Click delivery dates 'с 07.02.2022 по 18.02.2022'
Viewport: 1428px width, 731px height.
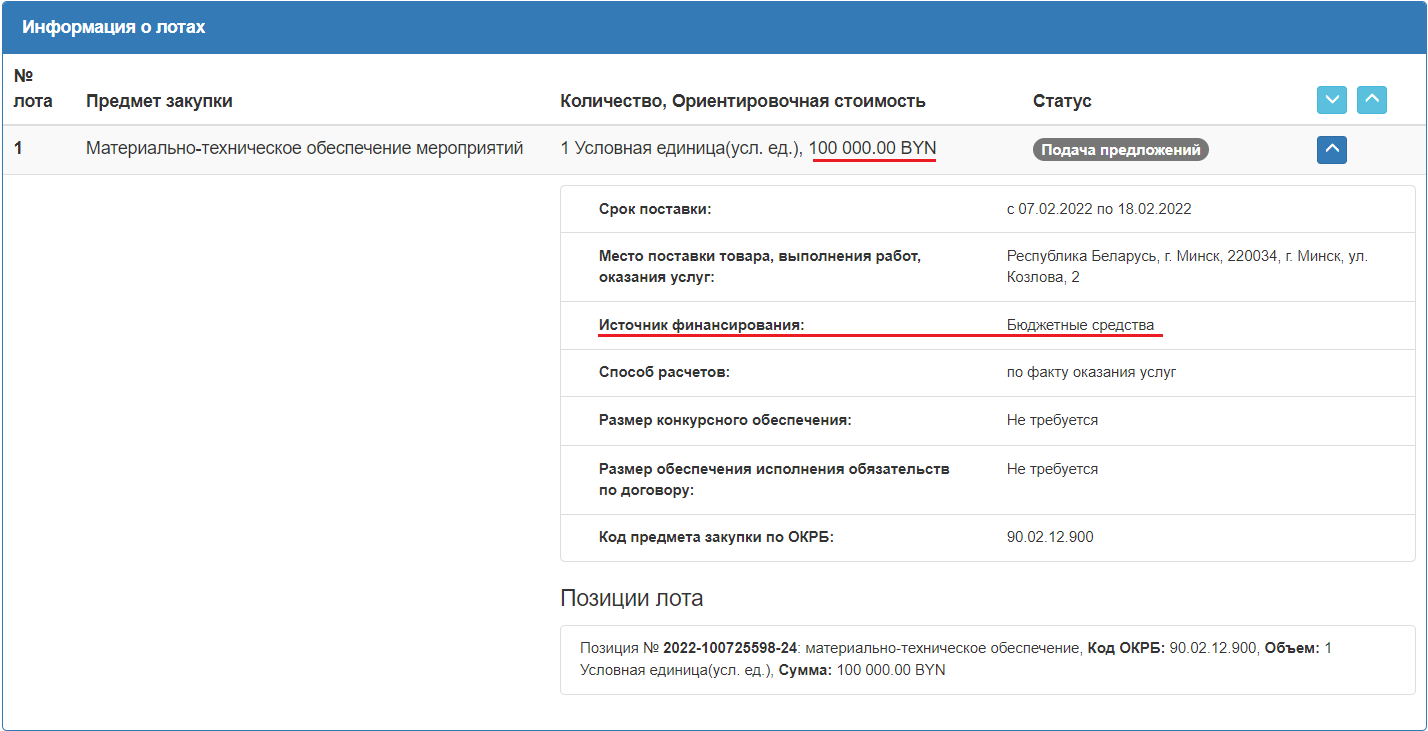click(x=1099, y=209)
